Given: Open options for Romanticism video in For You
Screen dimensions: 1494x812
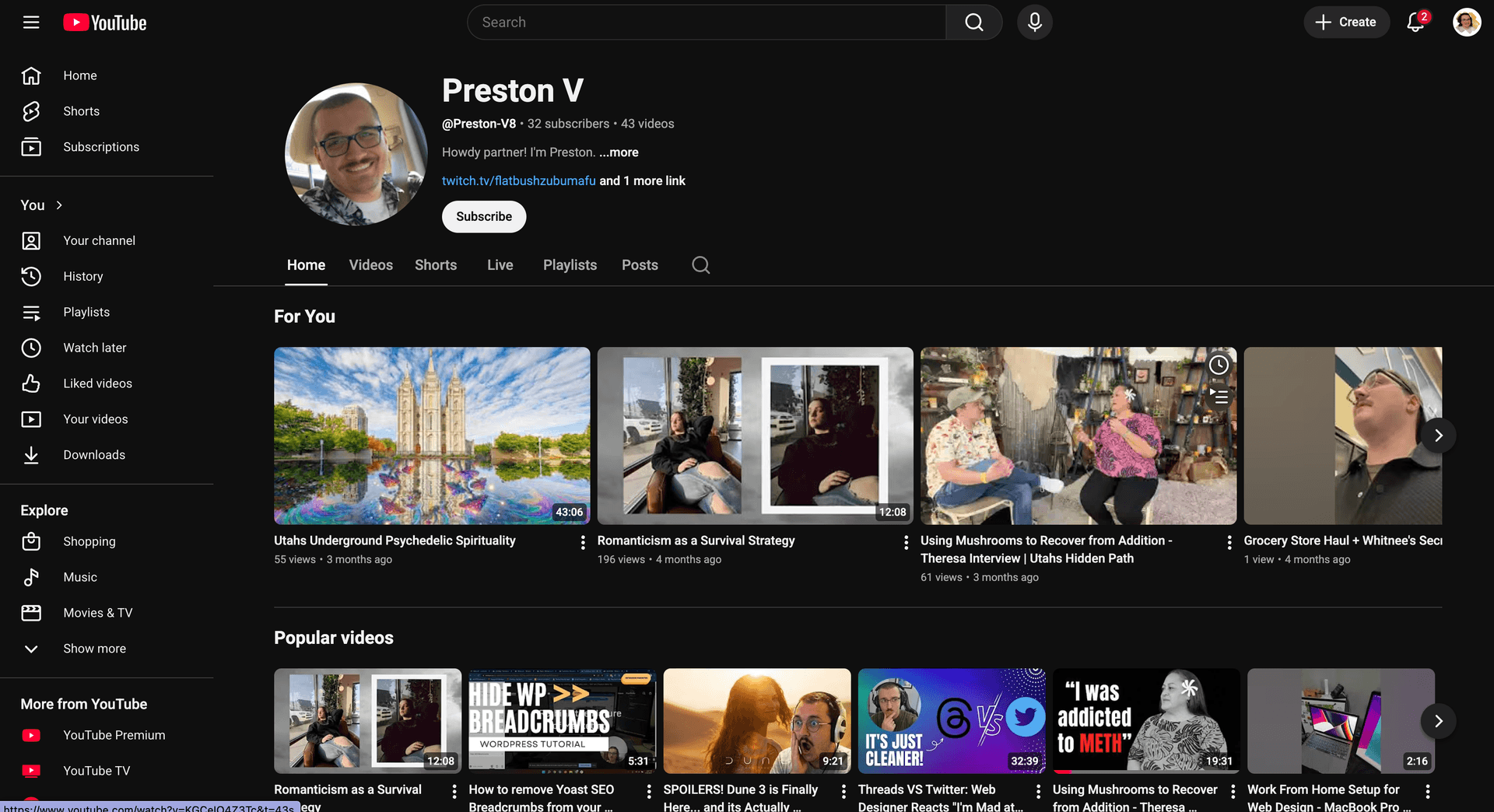Looking at the screenshot, I should (906, 542).
